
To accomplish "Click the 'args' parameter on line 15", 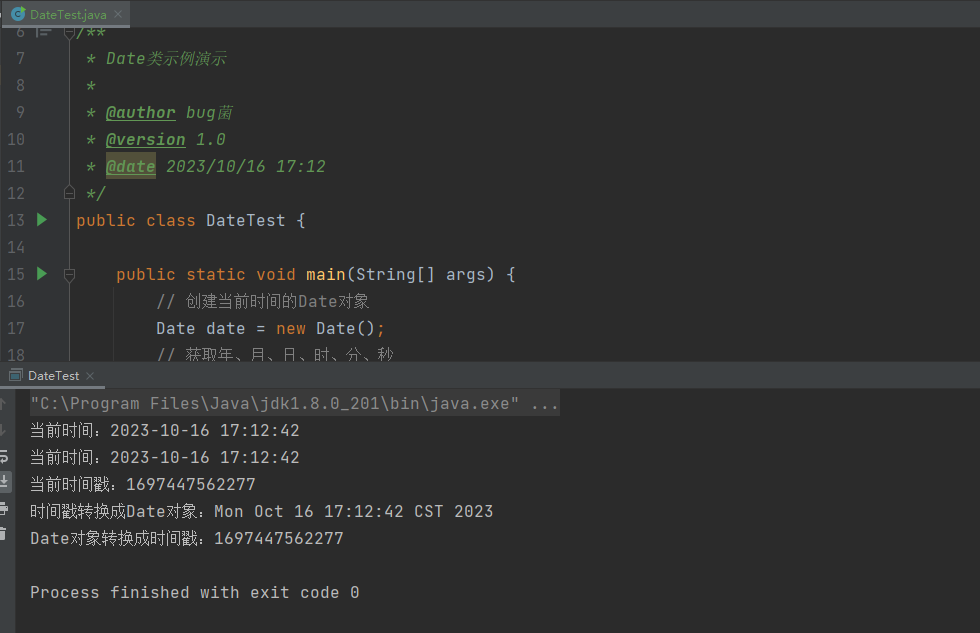I will click(x=465, y=274).
